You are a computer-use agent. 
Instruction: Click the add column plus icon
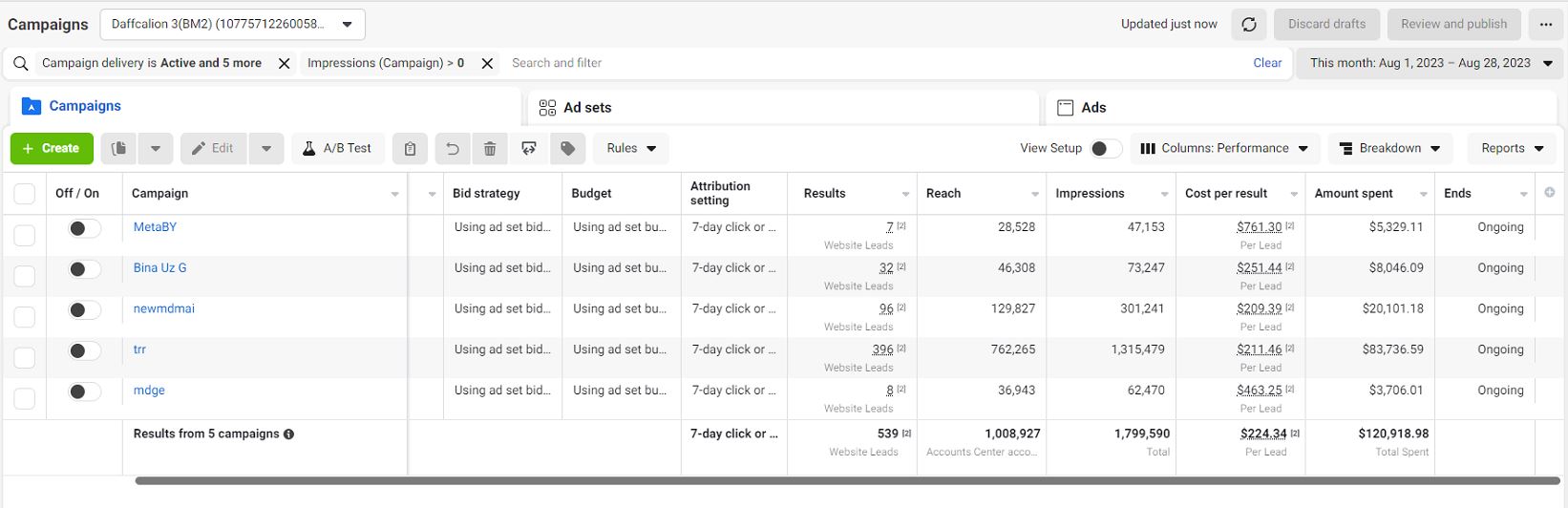click(x=1550, y=193)
